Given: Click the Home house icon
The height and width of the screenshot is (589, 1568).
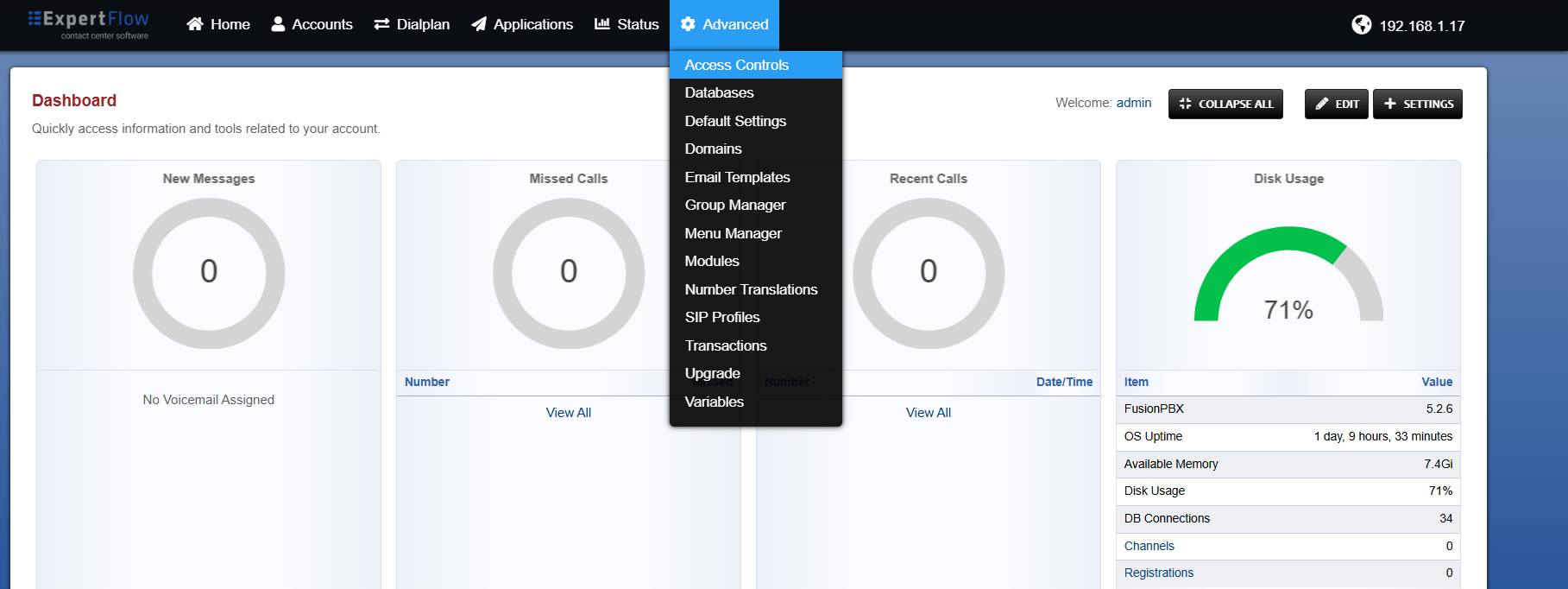Looking at the screenshot, I should pos(195,24).
